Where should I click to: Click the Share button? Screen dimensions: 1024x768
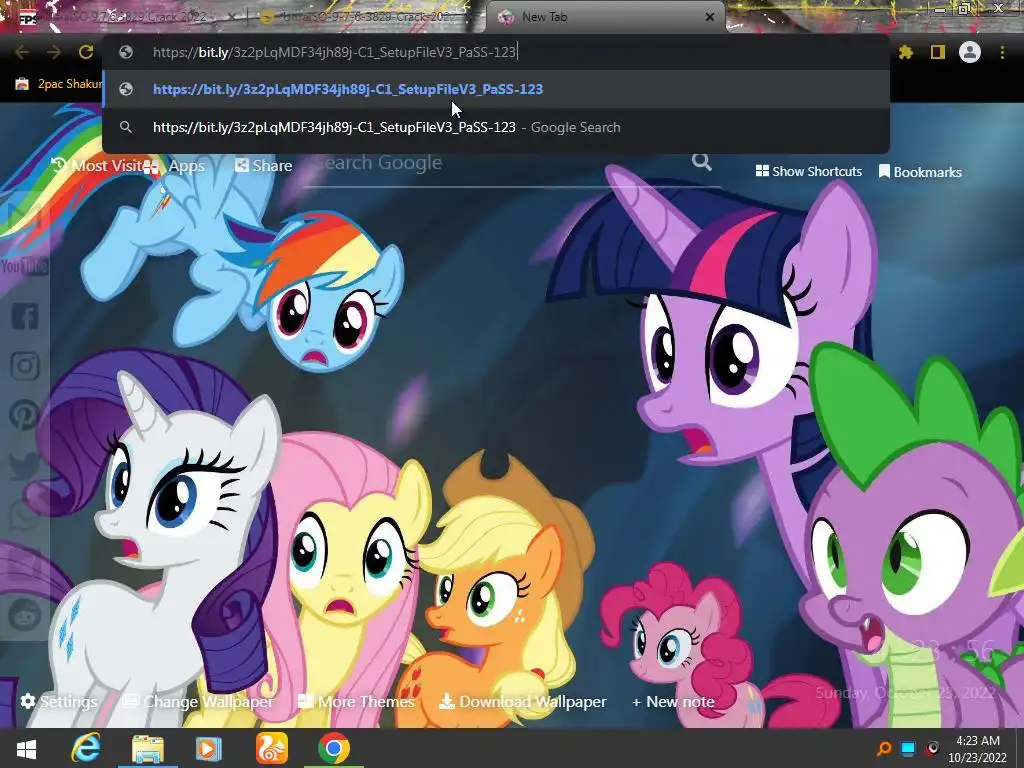[264, 166]
